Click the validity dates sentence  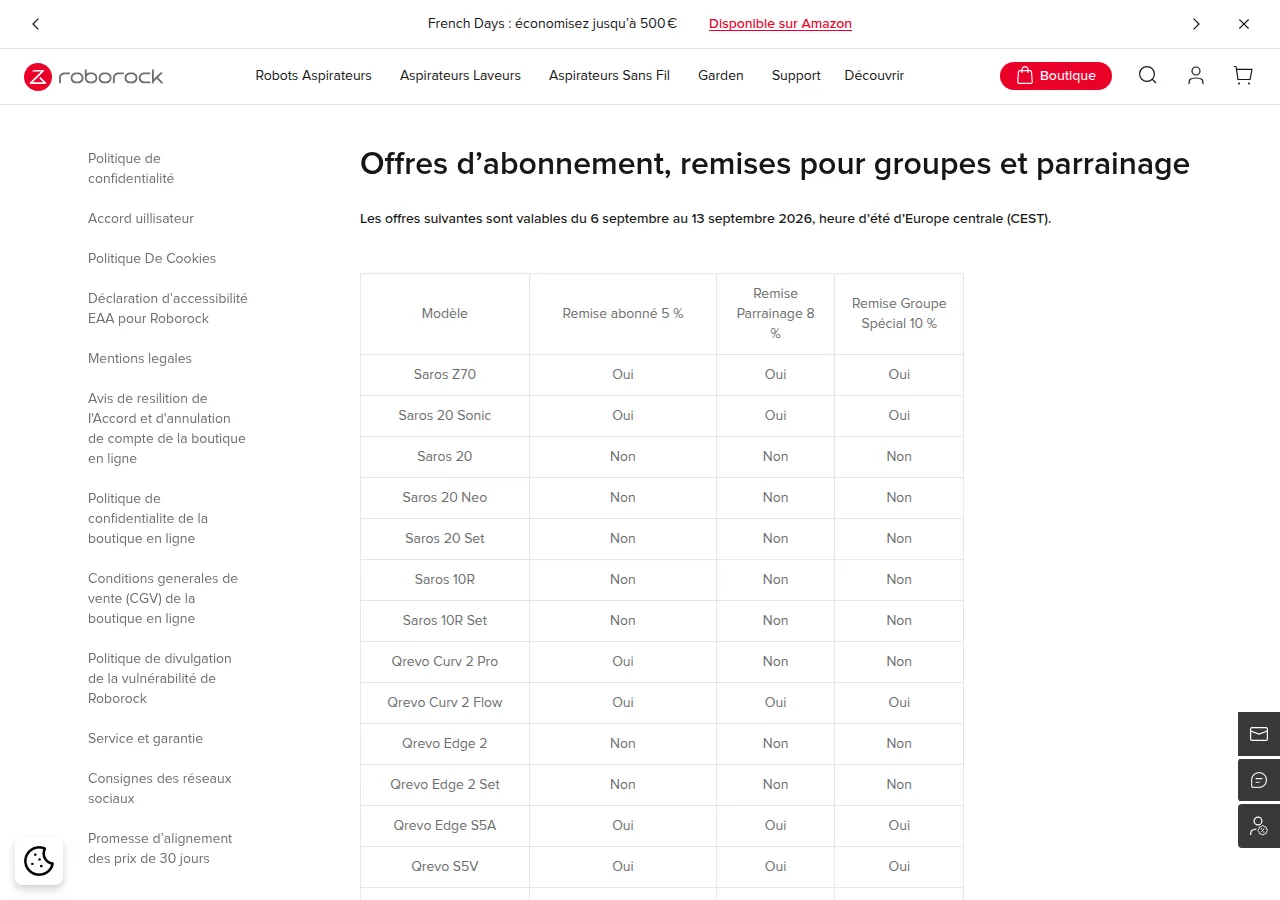coord(705,218)
